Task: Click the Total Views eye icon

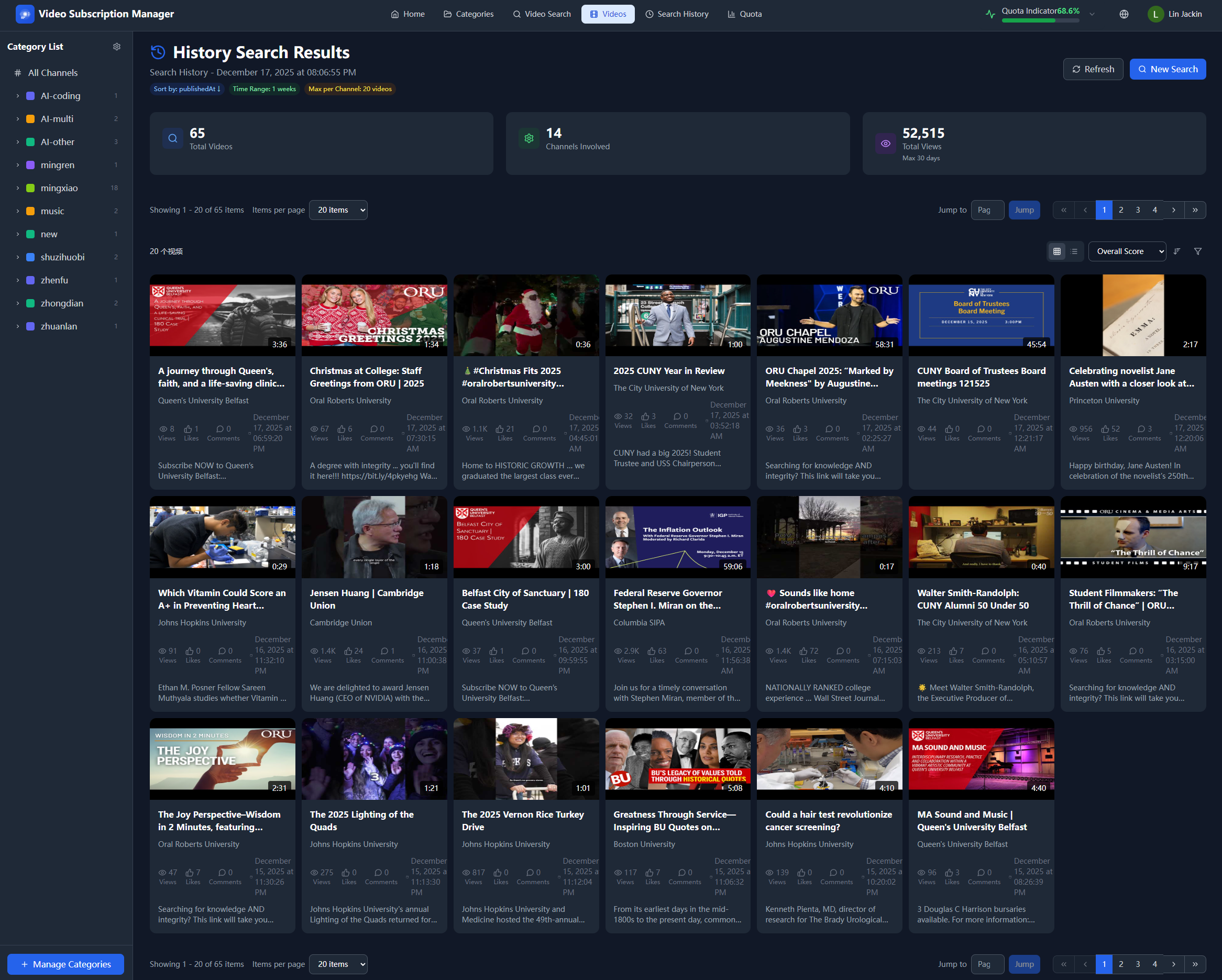Action: (x=885, y=144)
